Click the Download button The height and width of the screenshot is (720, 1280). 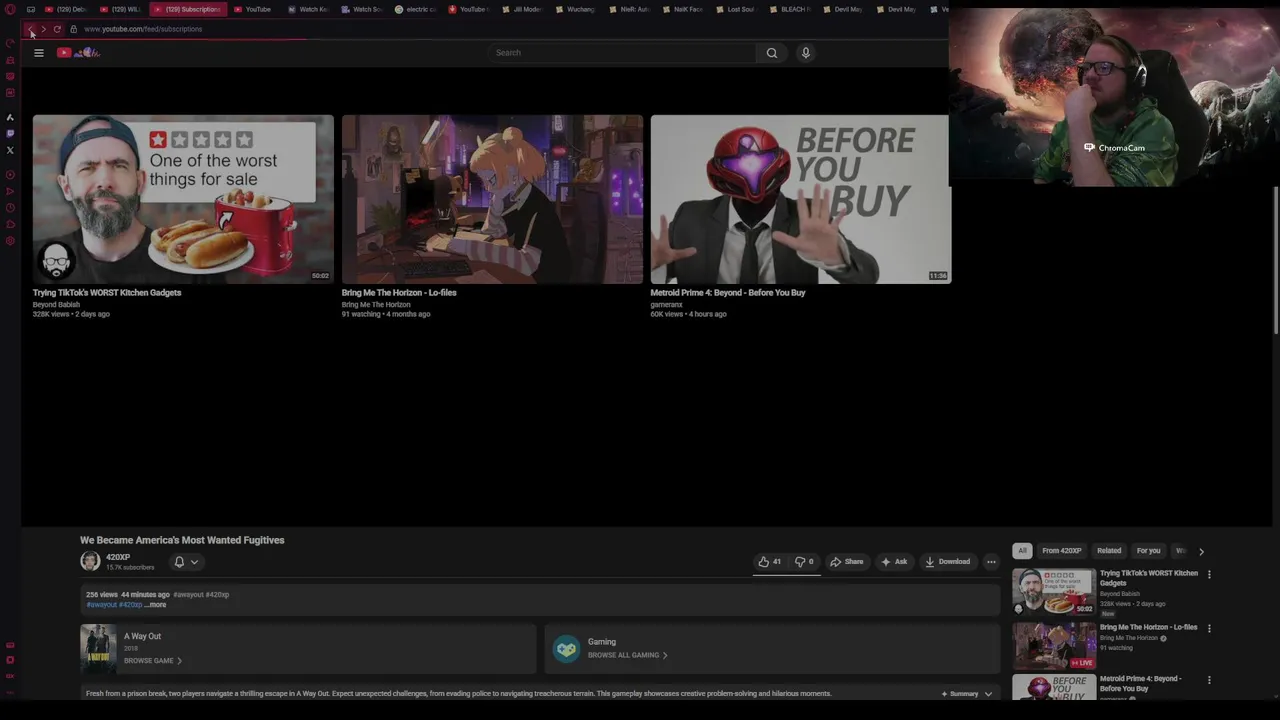click(947, 562)
